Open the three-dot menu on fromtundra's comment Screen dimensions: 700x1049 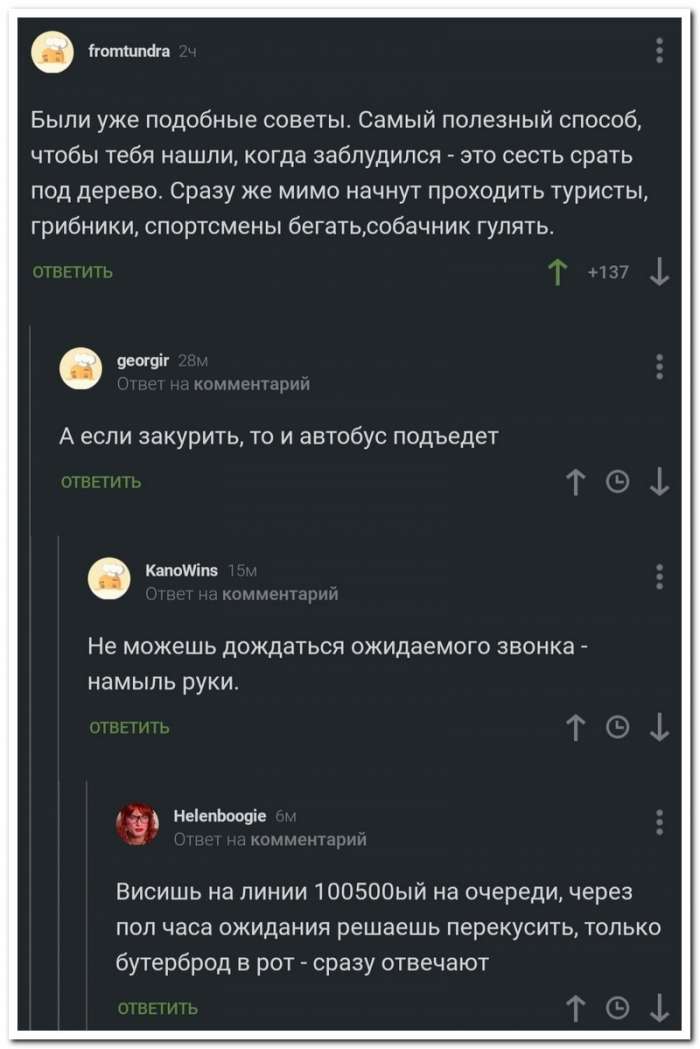pyautogui.click(x=659, y=51)
